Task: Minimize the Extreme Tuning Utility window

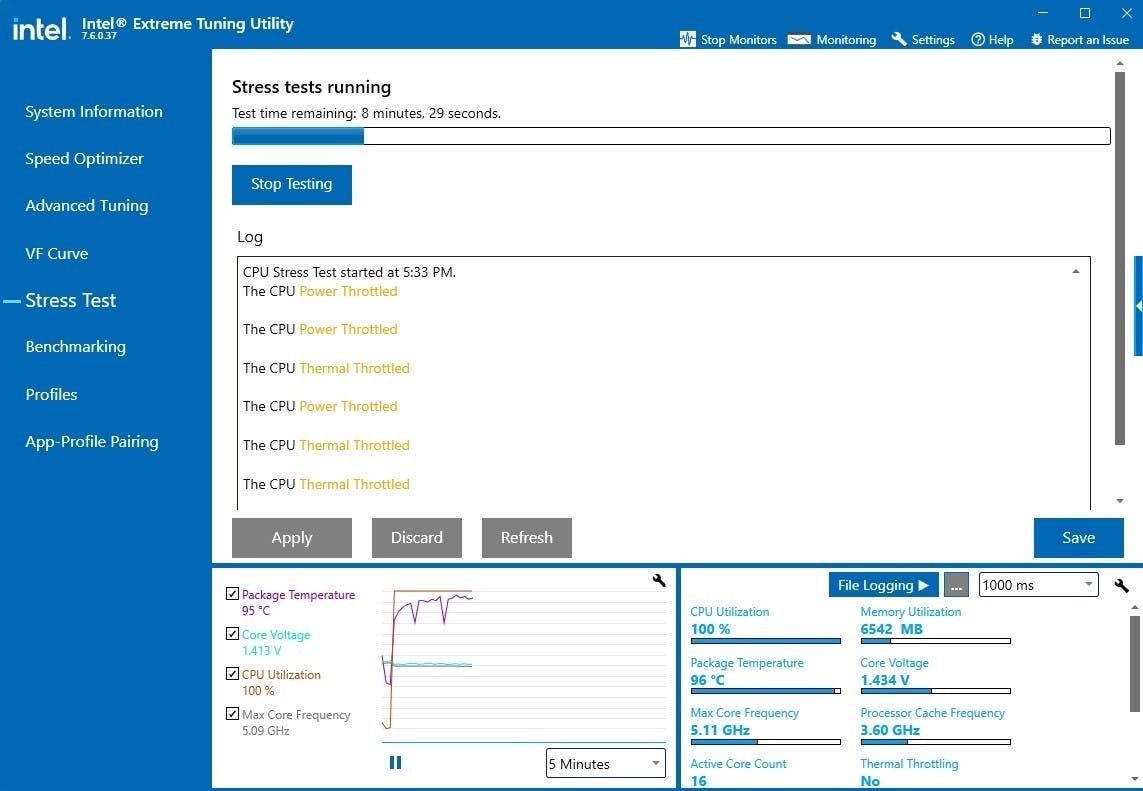Action: pyautogui.click(x=1043, y=13)
